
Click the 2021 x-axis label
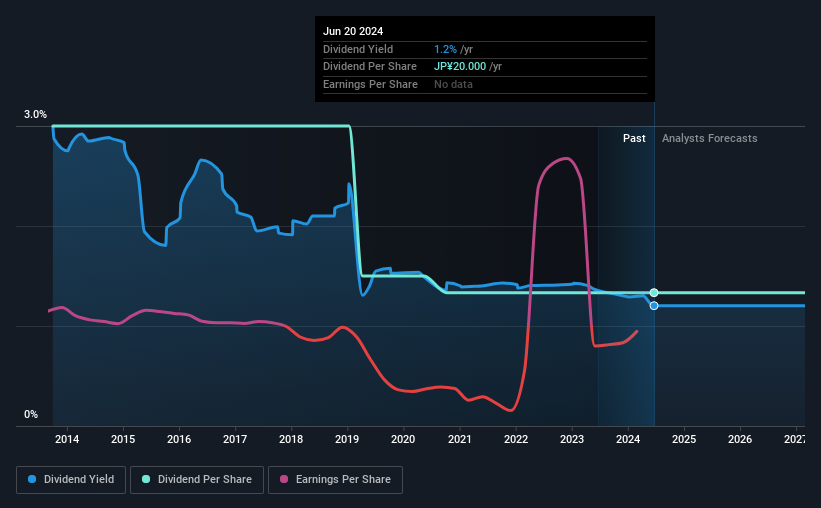pos(460,439)
